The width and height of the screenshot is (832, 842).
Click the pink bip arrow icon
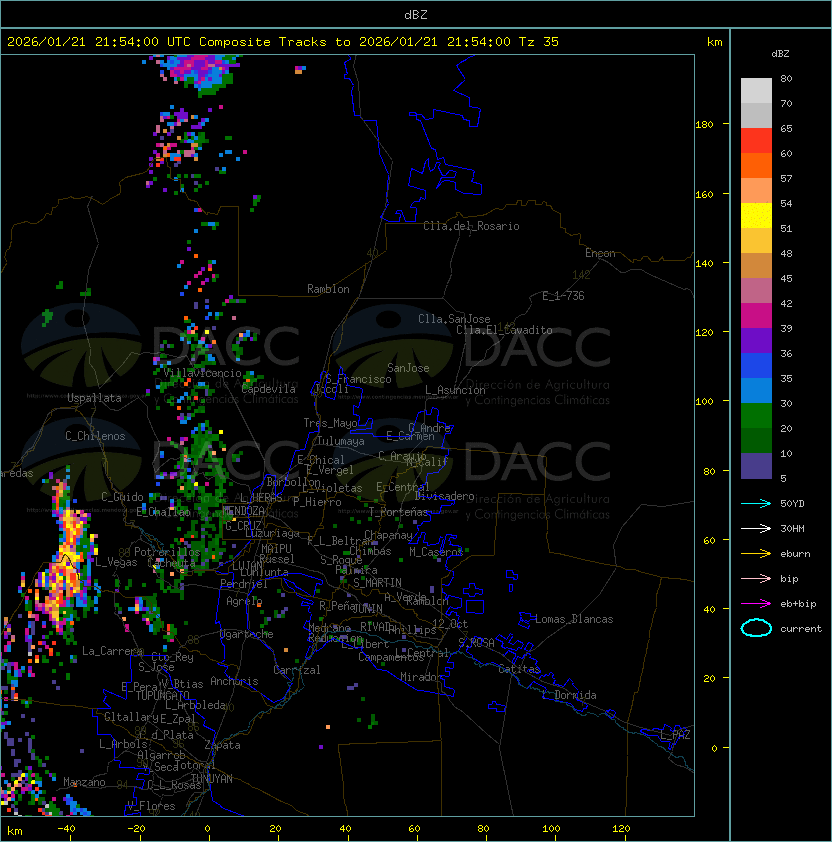(x=756, y=578)
